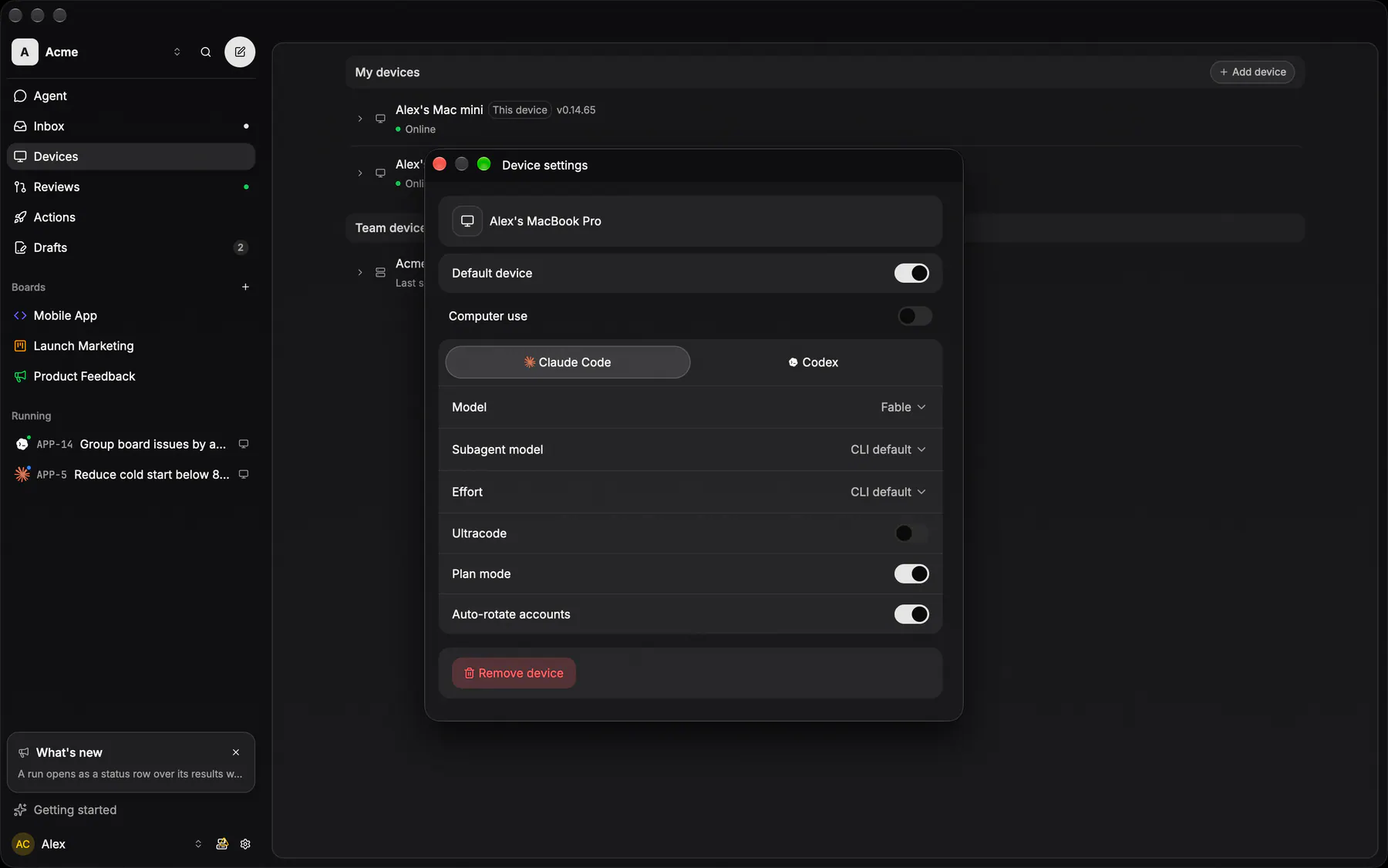Open Drafts in the sidebar
The height and width of the screenshot is (868, 1388).
pyautogui.click(x=131, y=247)
